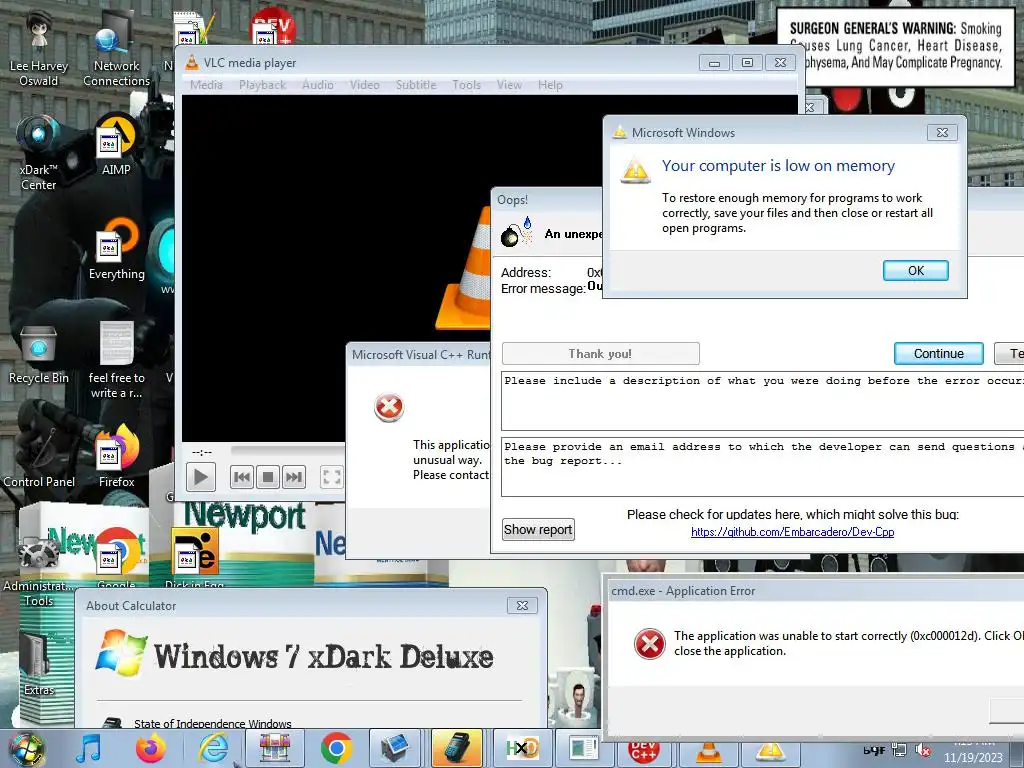Open the Media menu in VLC
The height and width of the screenshot is (768, 1024).
pos(206,85)
